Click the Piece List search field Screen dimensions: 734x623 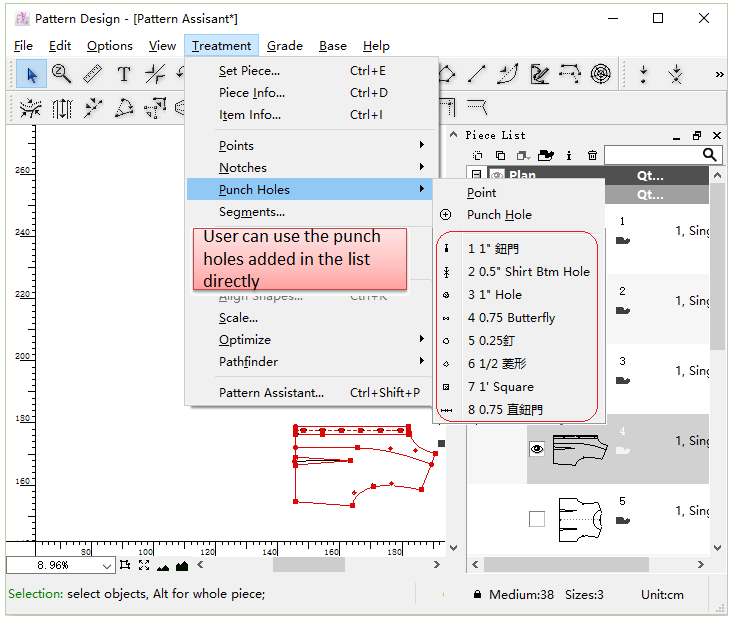point(653,155)
